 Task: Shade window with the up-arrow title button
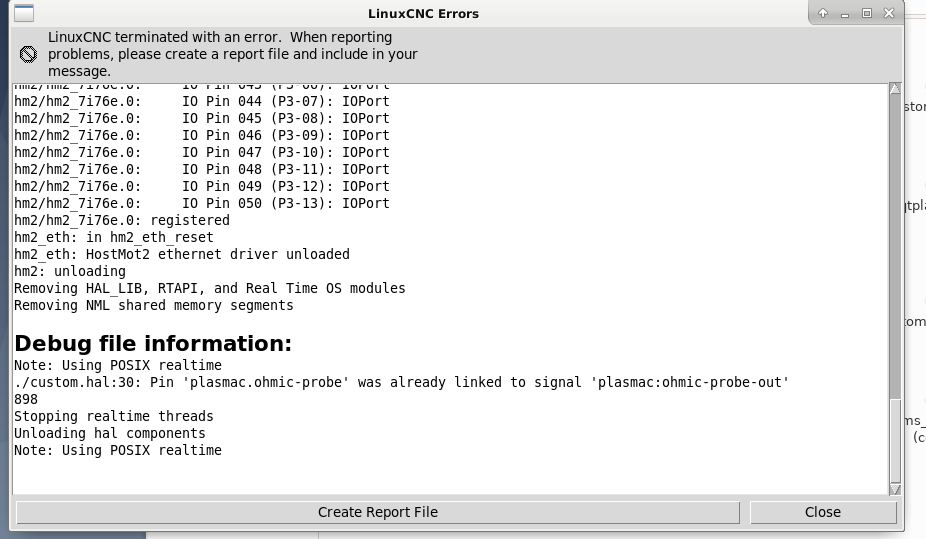[823, 13]
